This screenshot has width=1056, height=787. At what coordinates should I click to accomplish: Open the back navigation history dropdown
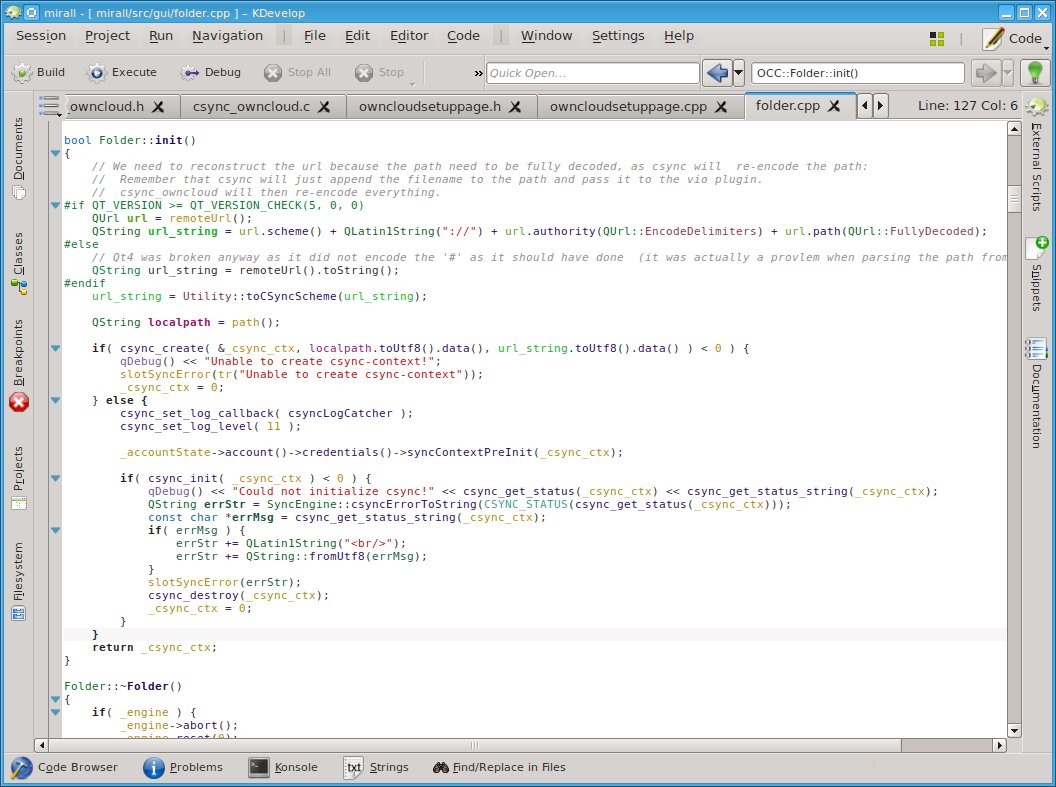[x=739, y=73]
